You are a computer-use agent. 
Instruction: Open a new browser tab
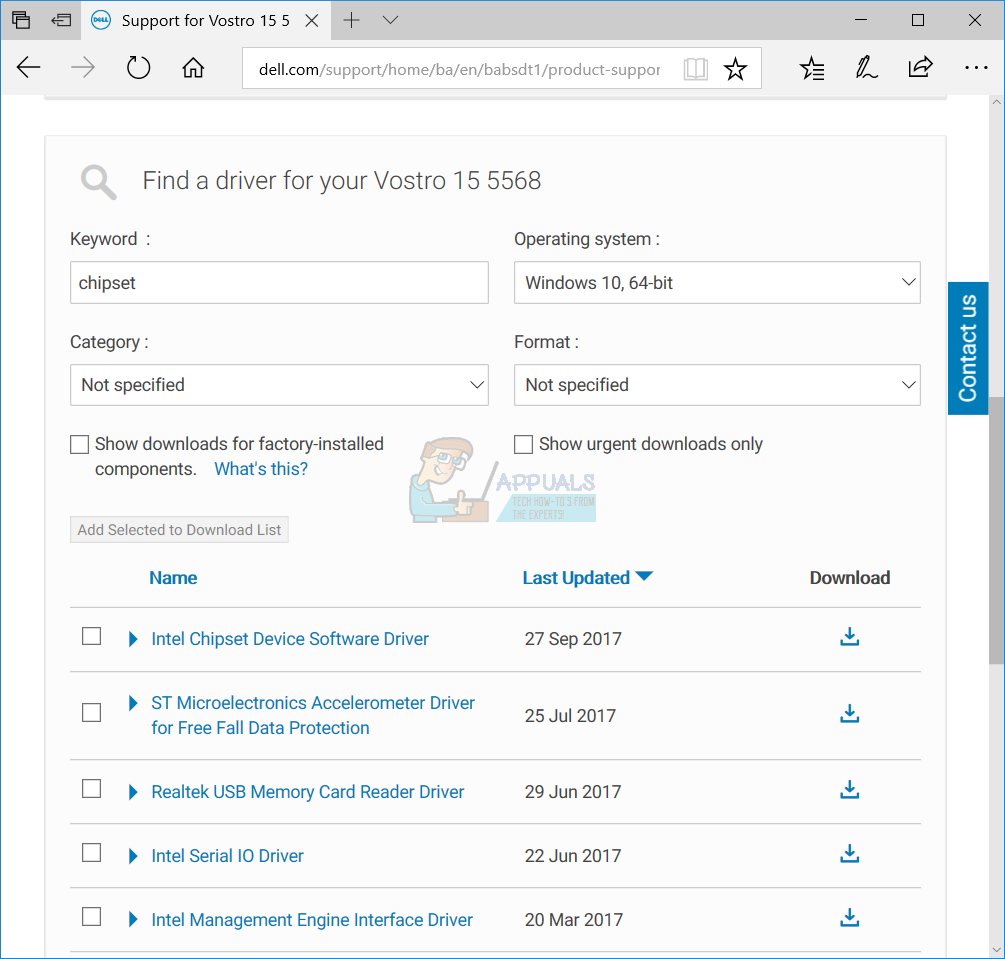351,20
